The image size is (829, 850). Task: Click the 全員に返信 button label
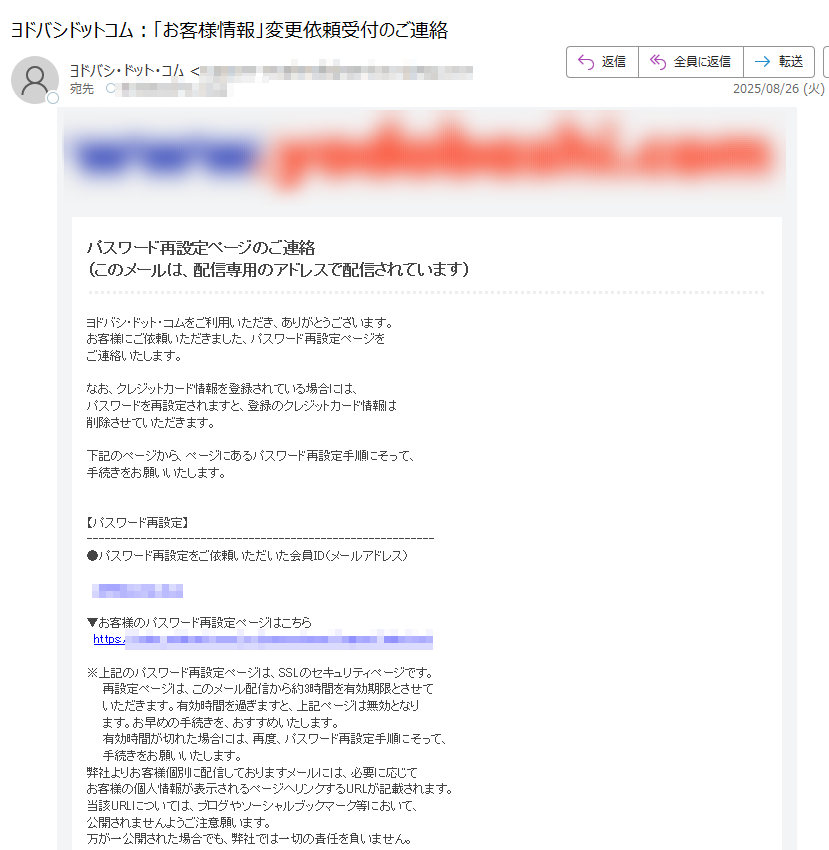point(702,62)
